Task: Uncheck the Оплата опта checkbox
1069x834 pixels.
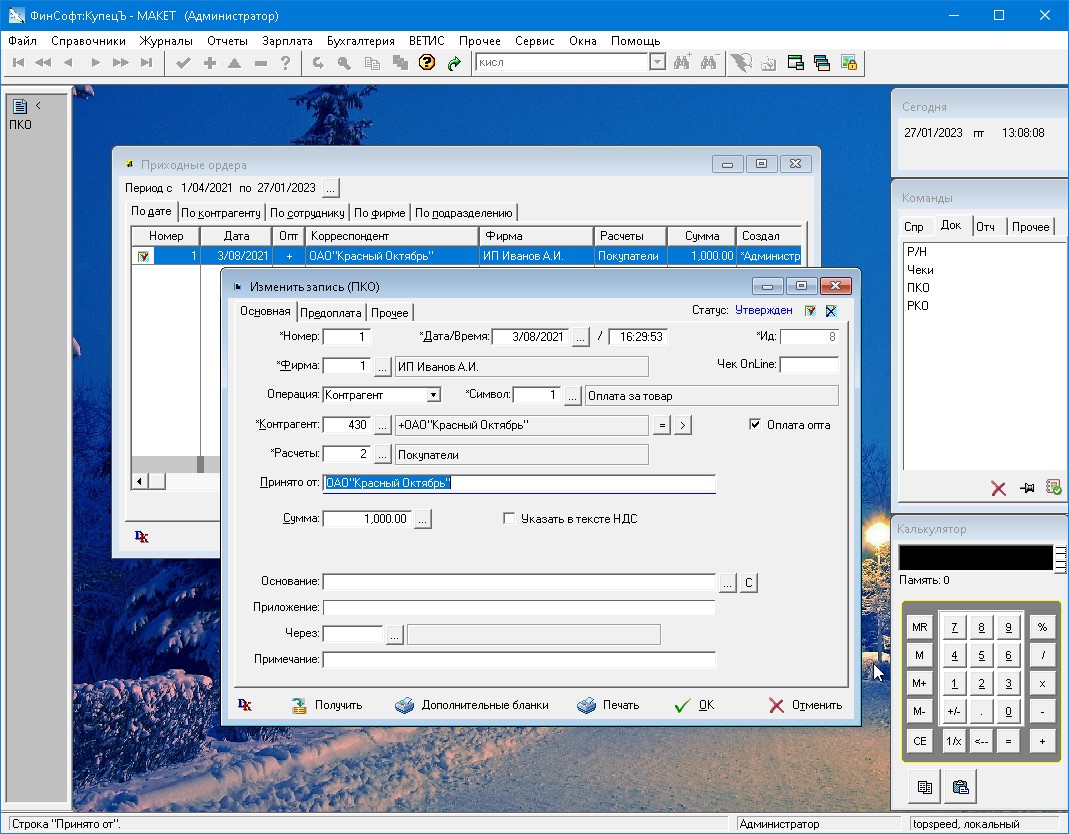Action: [756, 425]
